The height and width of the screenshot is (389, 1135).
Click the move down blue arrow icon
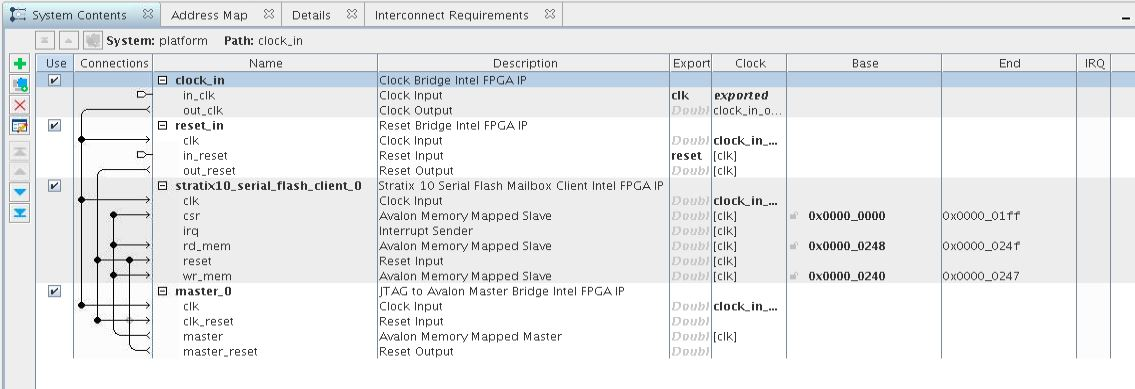(x=20, y=192)
